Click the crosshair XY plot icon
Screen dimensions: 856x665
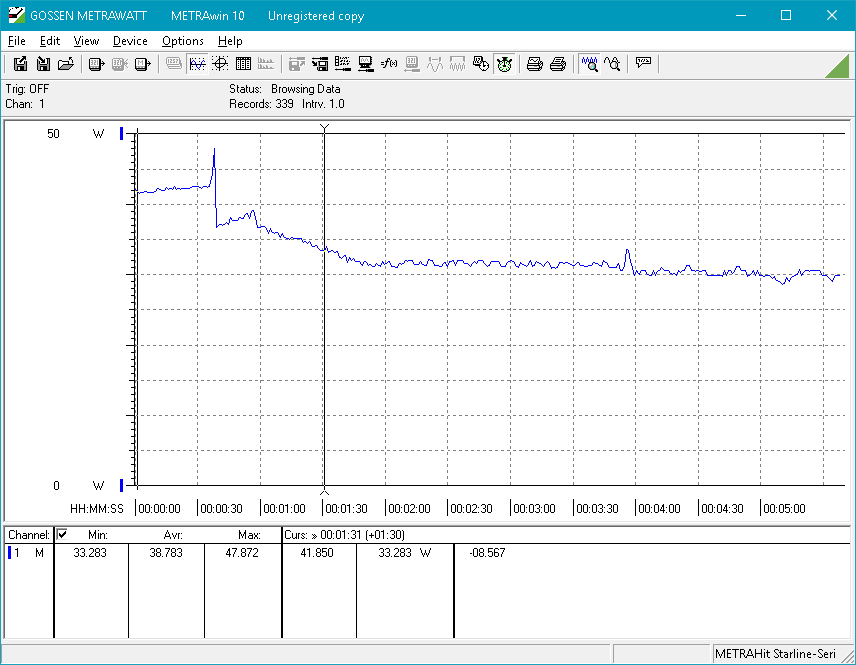[220, 64]
